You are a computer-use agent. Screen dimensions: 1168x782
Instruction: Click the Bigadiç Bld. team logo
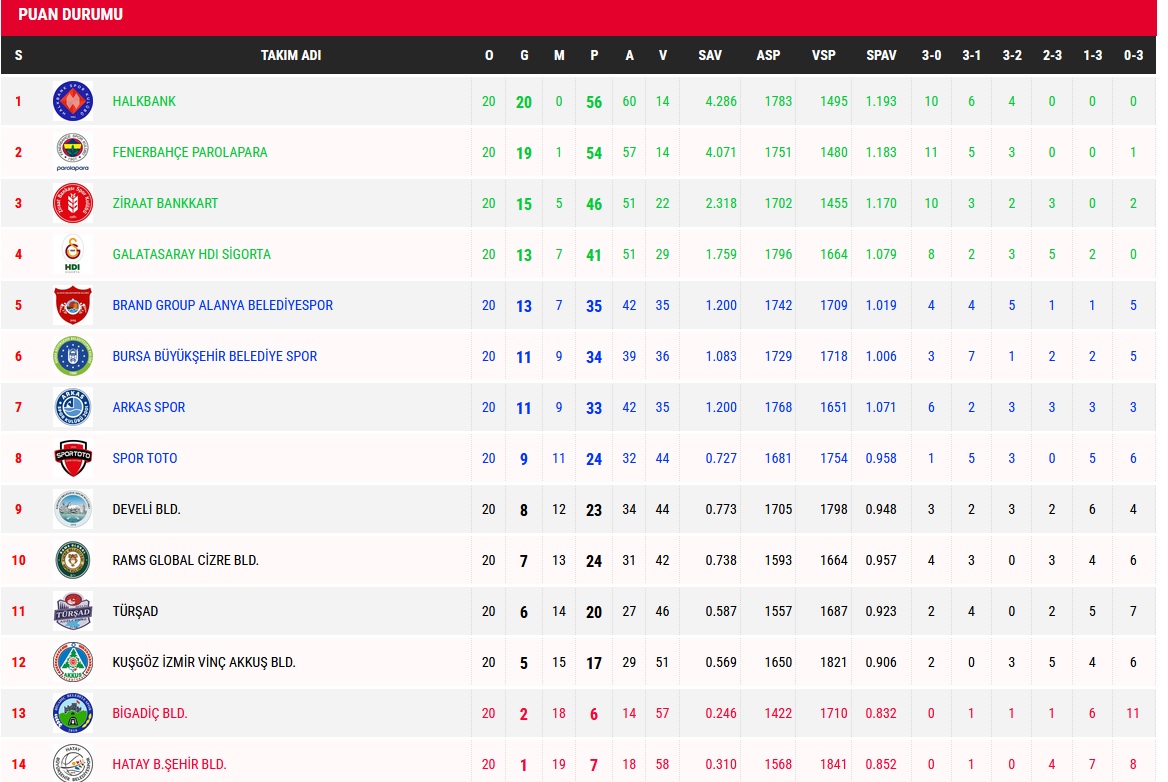coord(73,713)
